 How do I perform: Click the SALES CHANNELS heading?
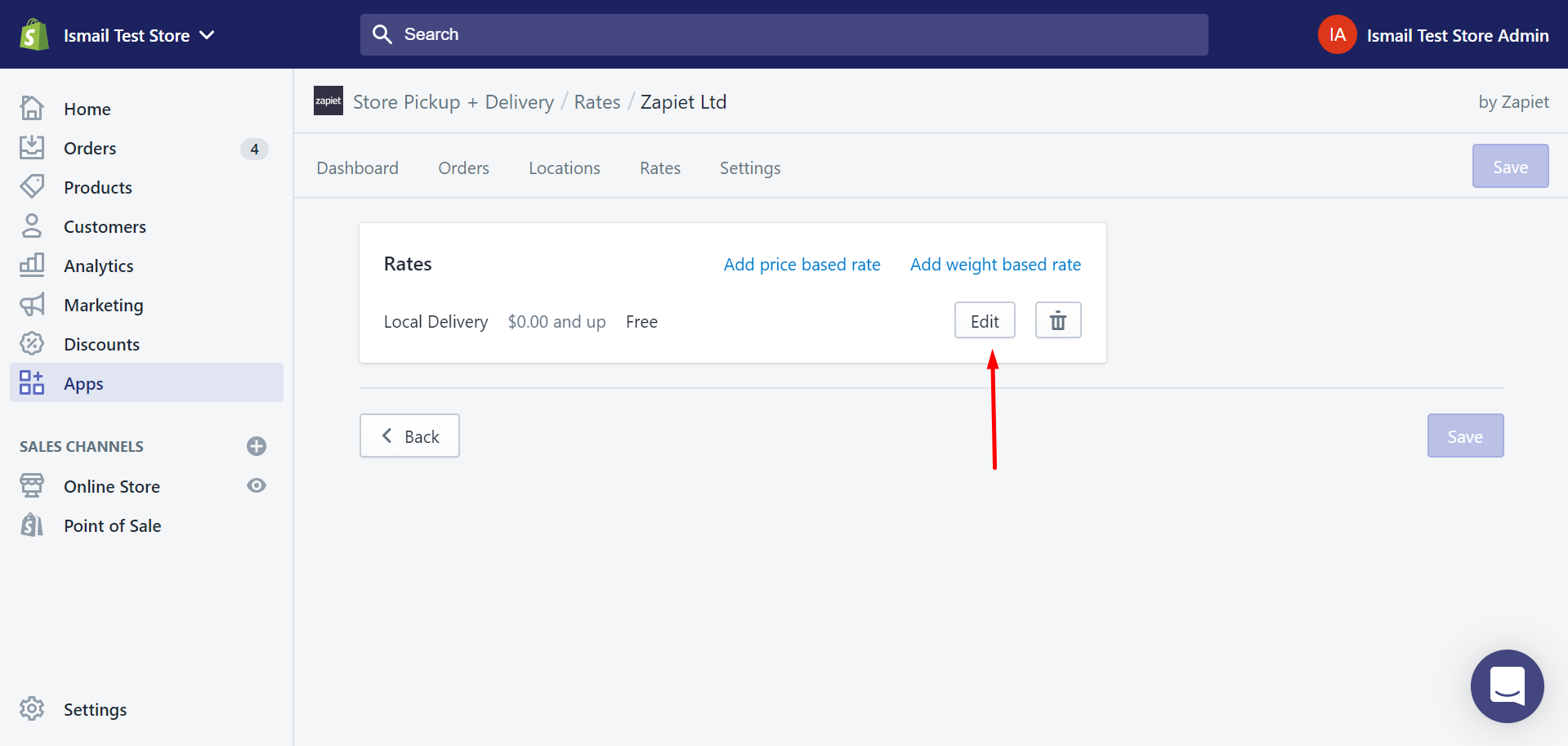(x=82, y=446)
